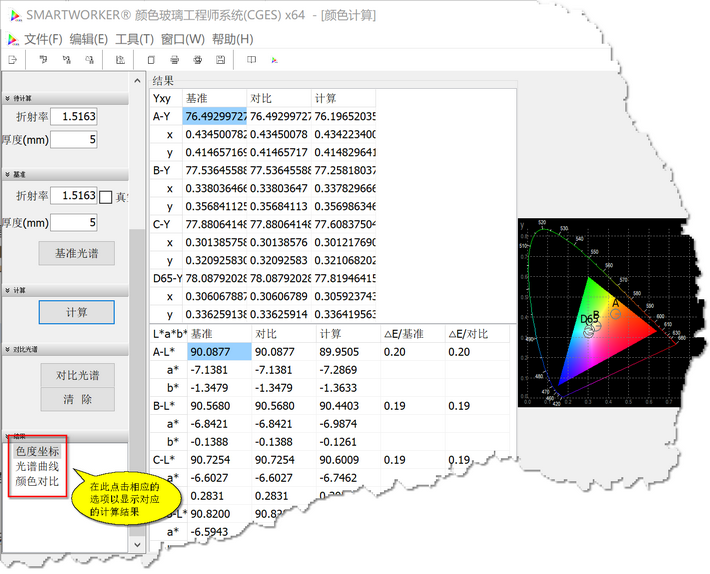Open the 工具(T) menu
Viewport: 710px width, 574px height.
tap(134, 39)
